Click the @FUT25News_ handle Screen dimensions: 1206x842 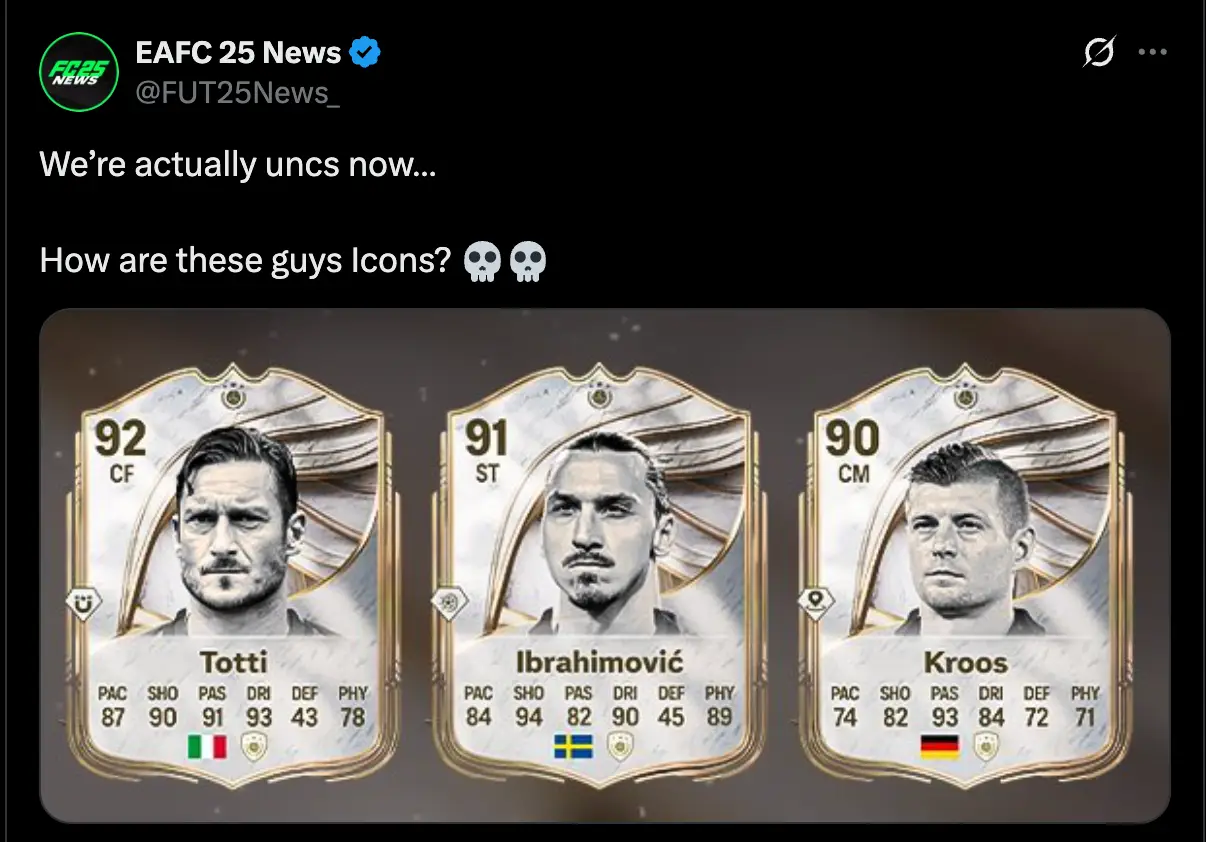(238, 92)
